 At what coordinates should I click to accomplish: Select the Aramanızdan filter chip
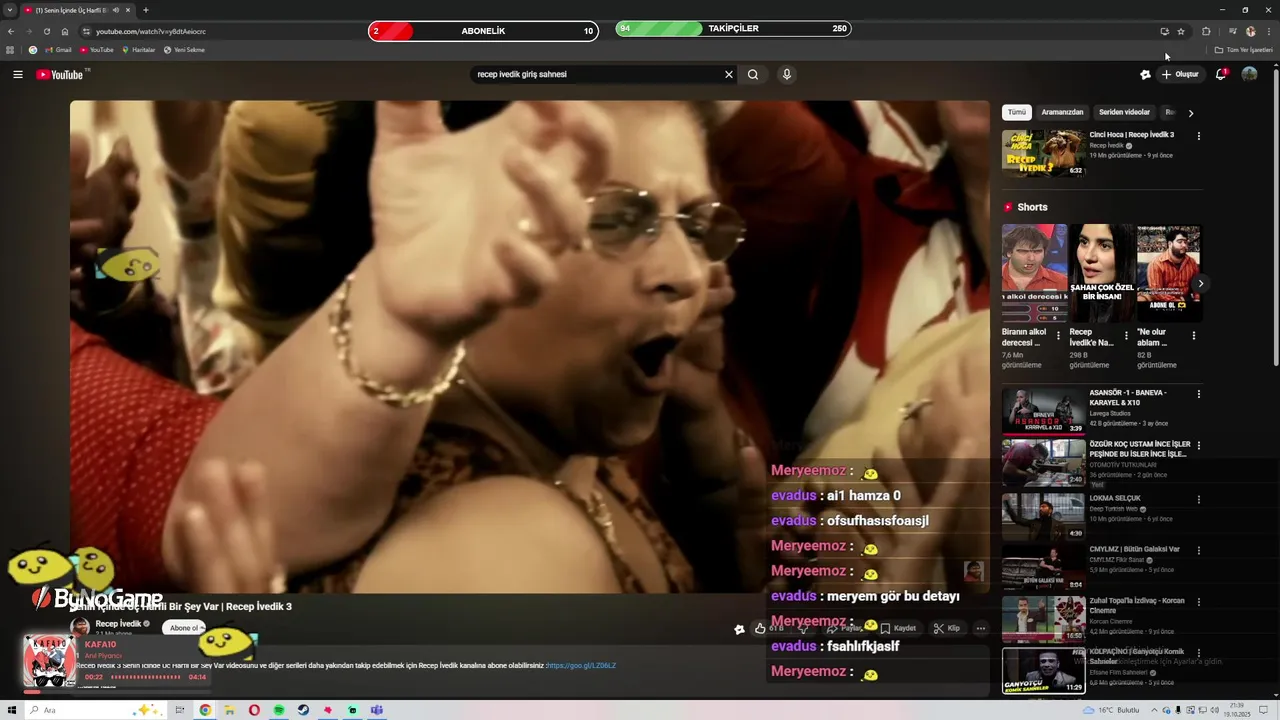1062,112
